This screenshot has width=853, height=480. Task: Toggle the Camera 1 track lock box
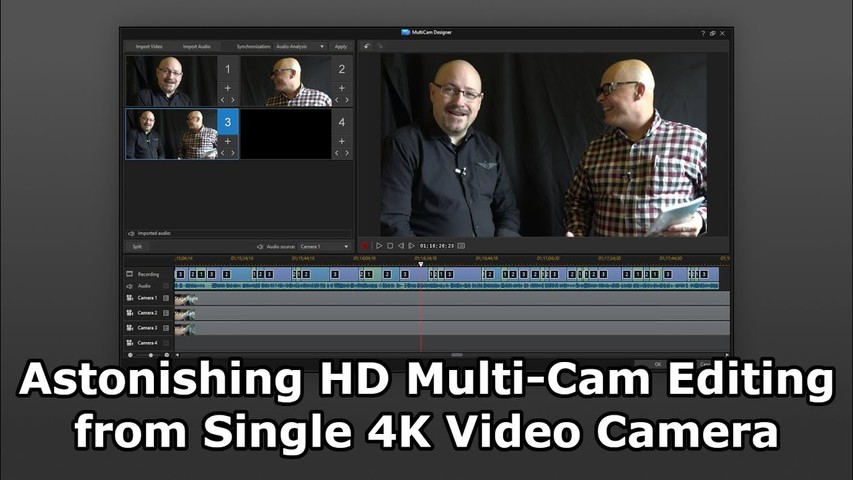(x=166, y=298)
